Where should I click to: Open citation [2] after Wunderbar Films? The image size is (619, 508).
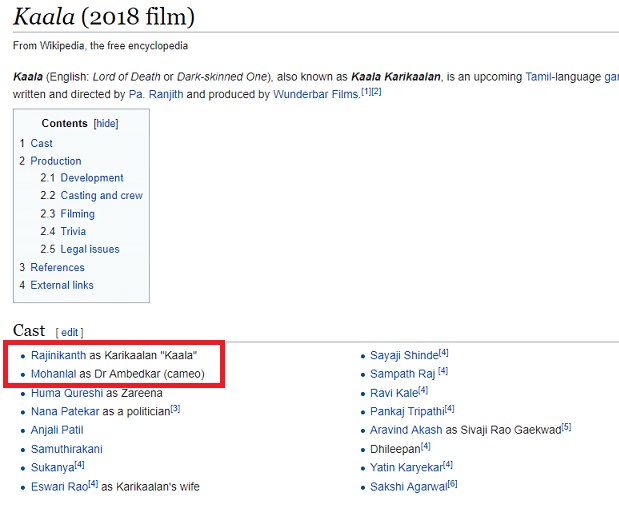coord(376,92)
